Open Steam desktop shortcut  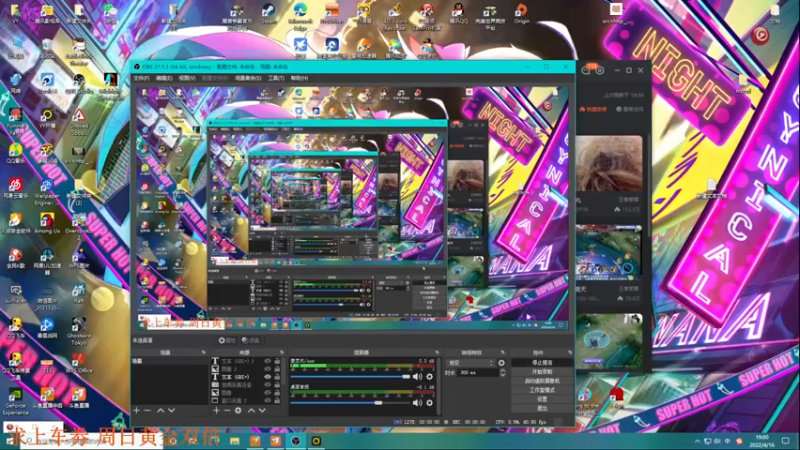click(269, 13)
